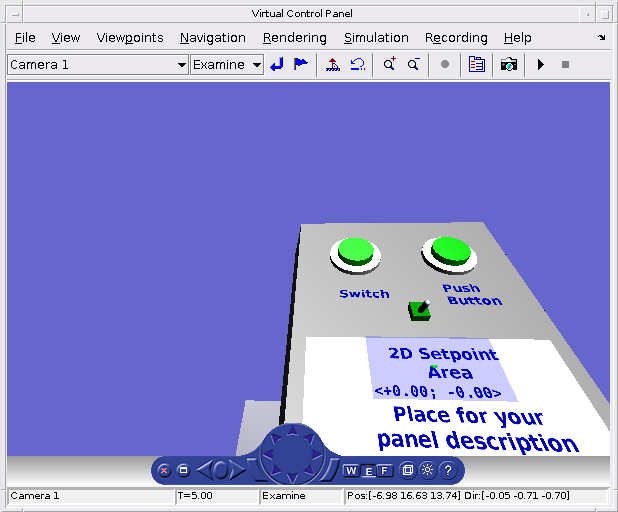Click upper-right diagonal arrow on navigation wheel
Viewport: 618px width, 512px height.
[x=309, y=438]
